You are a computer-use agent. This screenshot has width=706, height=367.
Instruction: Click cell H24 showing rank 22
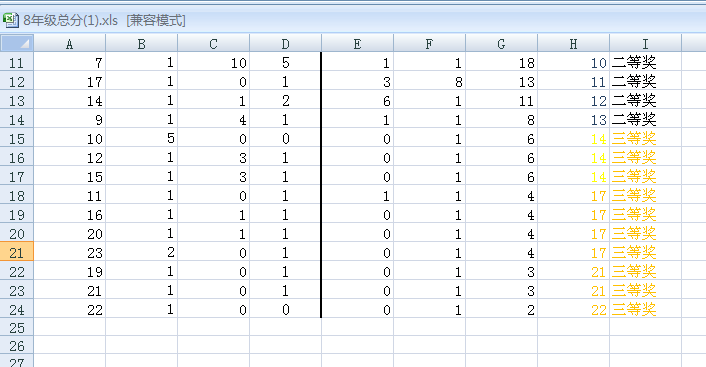[x=574, y=309]
